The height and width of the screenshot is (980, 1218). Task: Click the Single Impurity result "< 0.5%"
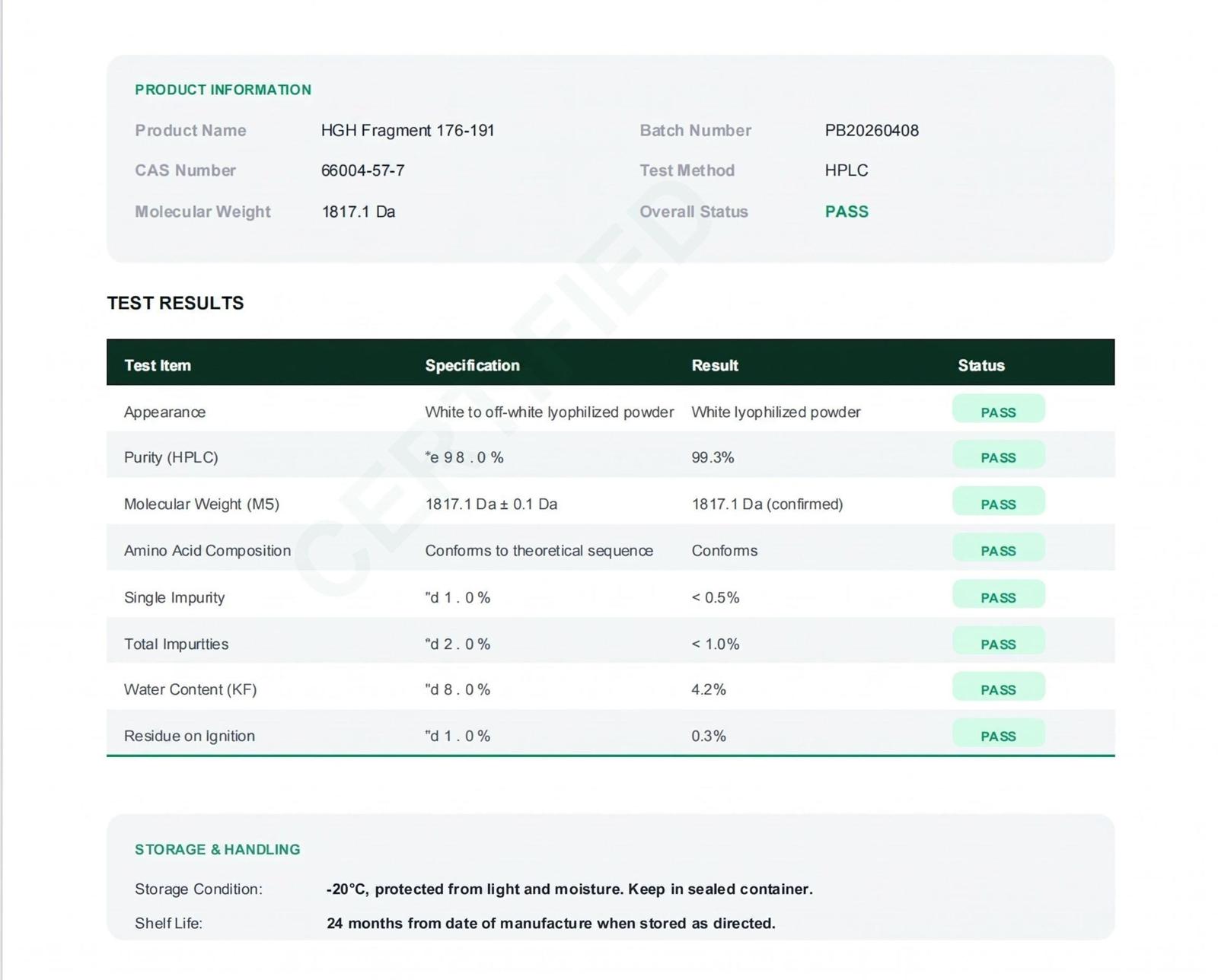(x=715, y=597)
